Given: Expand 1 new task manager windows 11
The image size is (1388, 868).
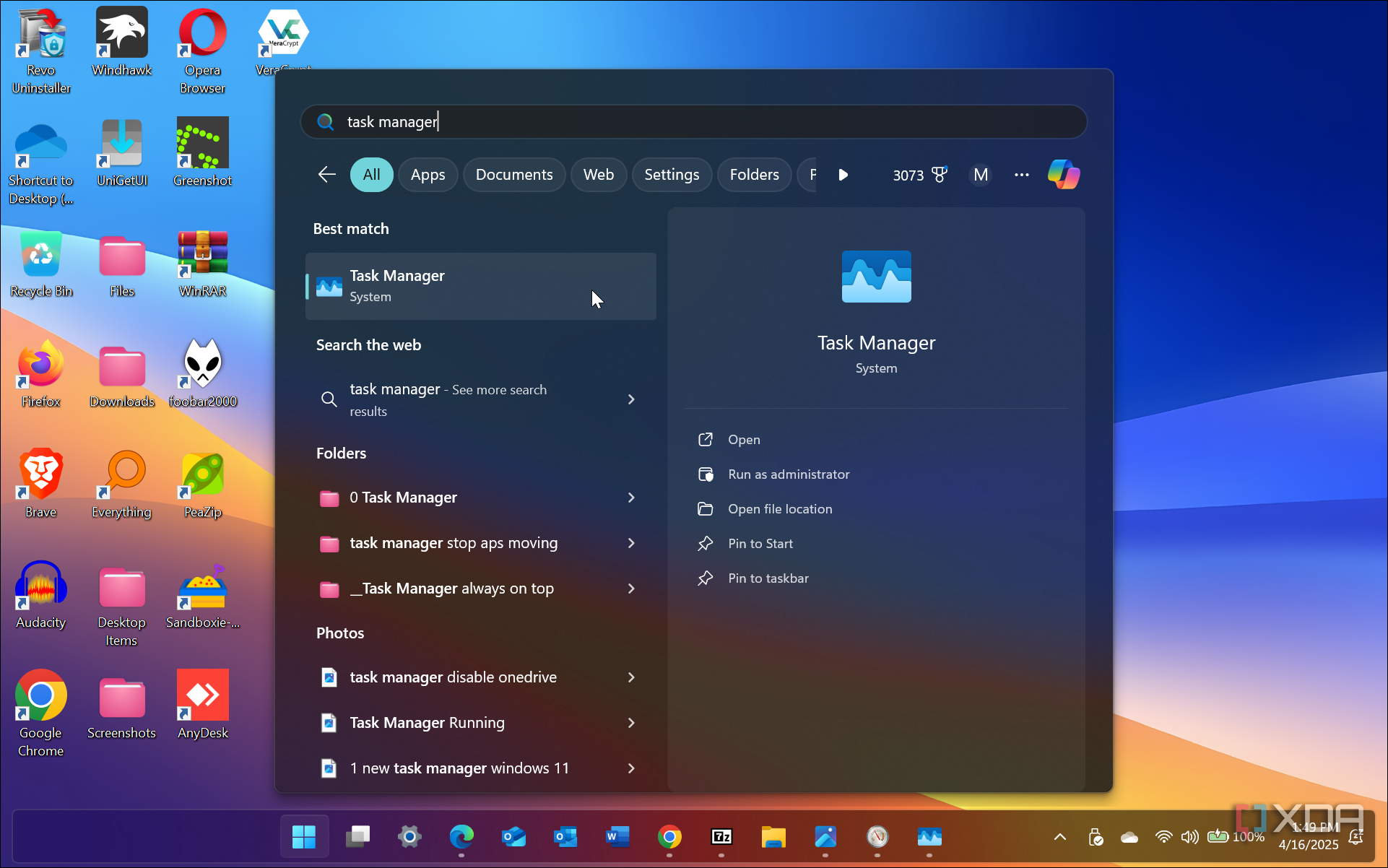Looking at the screenshot, I should [631, 768].
